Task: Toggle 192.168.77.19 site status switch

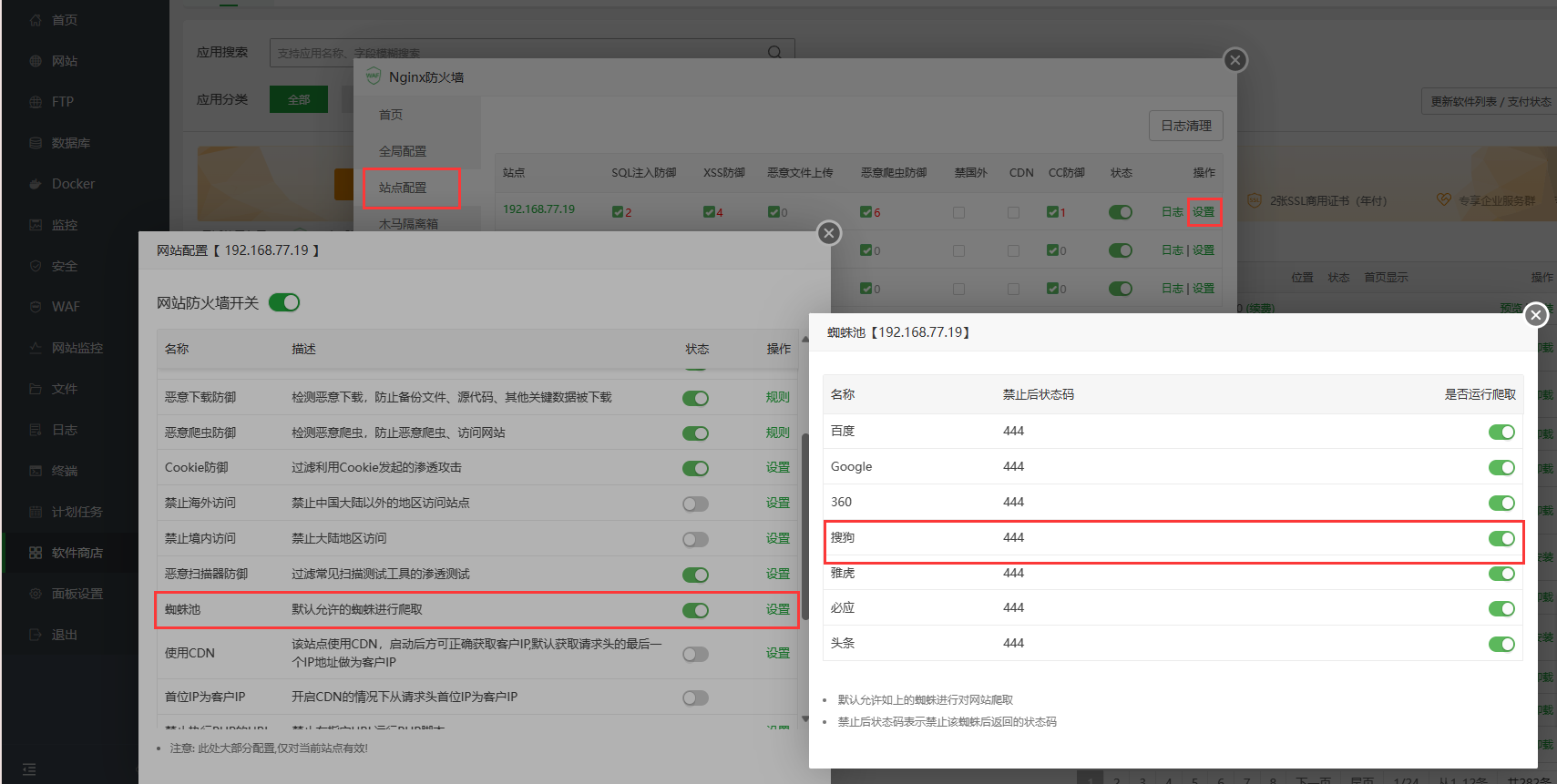Action: click(x=1121, y=212)
